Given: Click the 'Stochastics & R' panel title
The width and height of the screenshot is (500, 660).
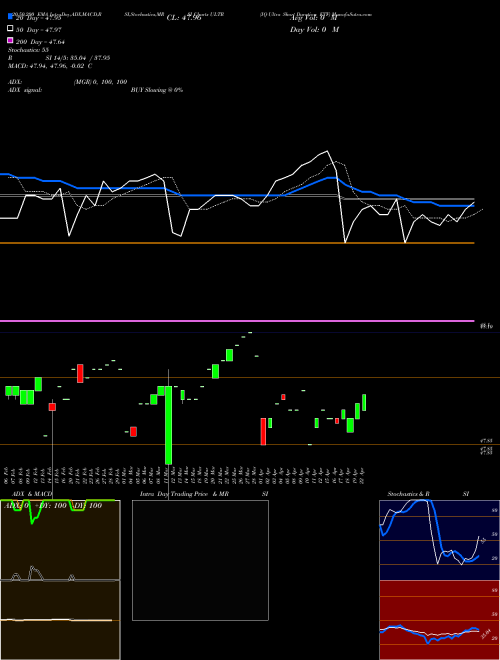Looking at the screenshot, I should 409,494.
